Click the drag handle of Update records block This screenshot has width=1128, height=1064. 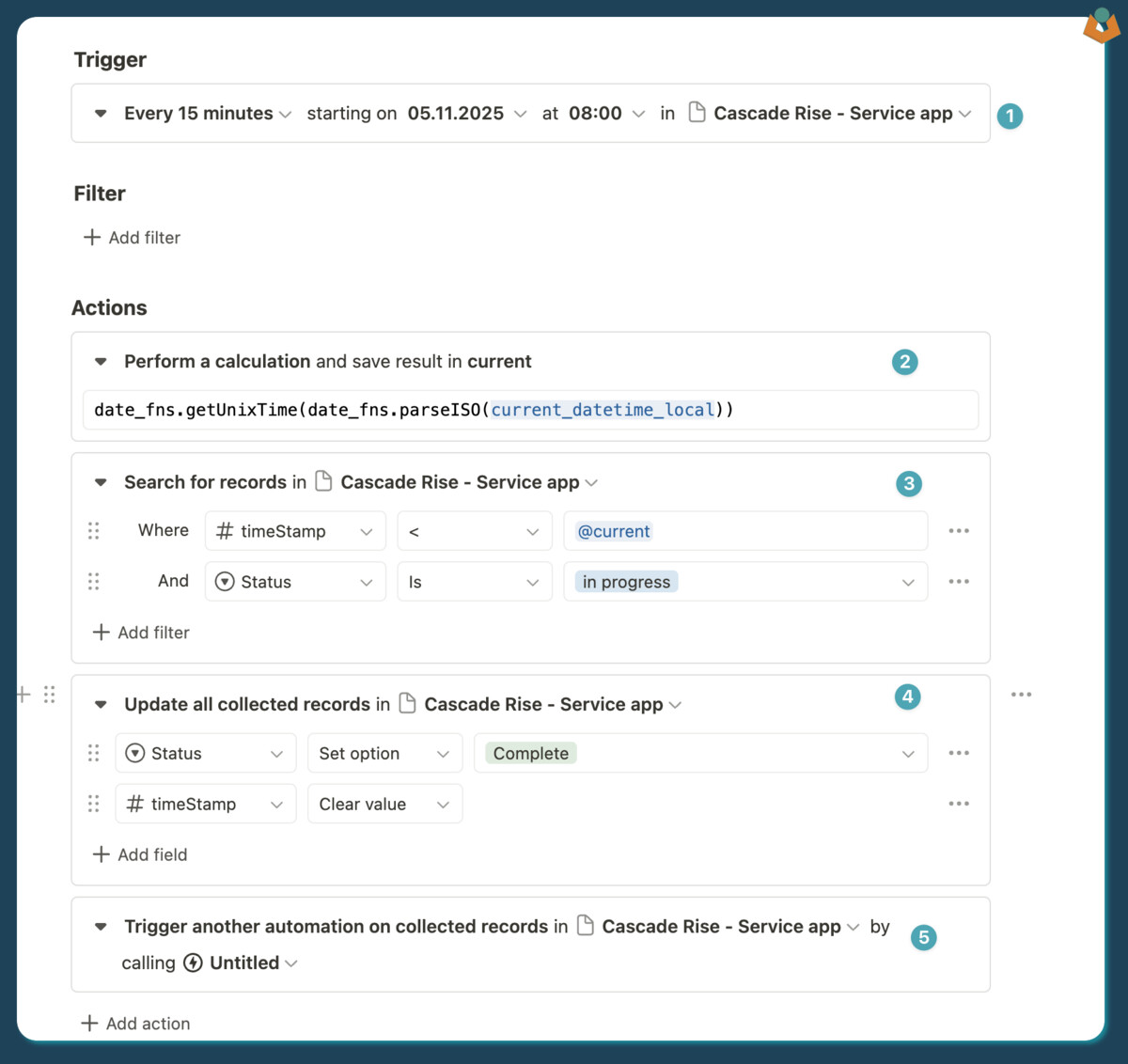click(50, 695)
